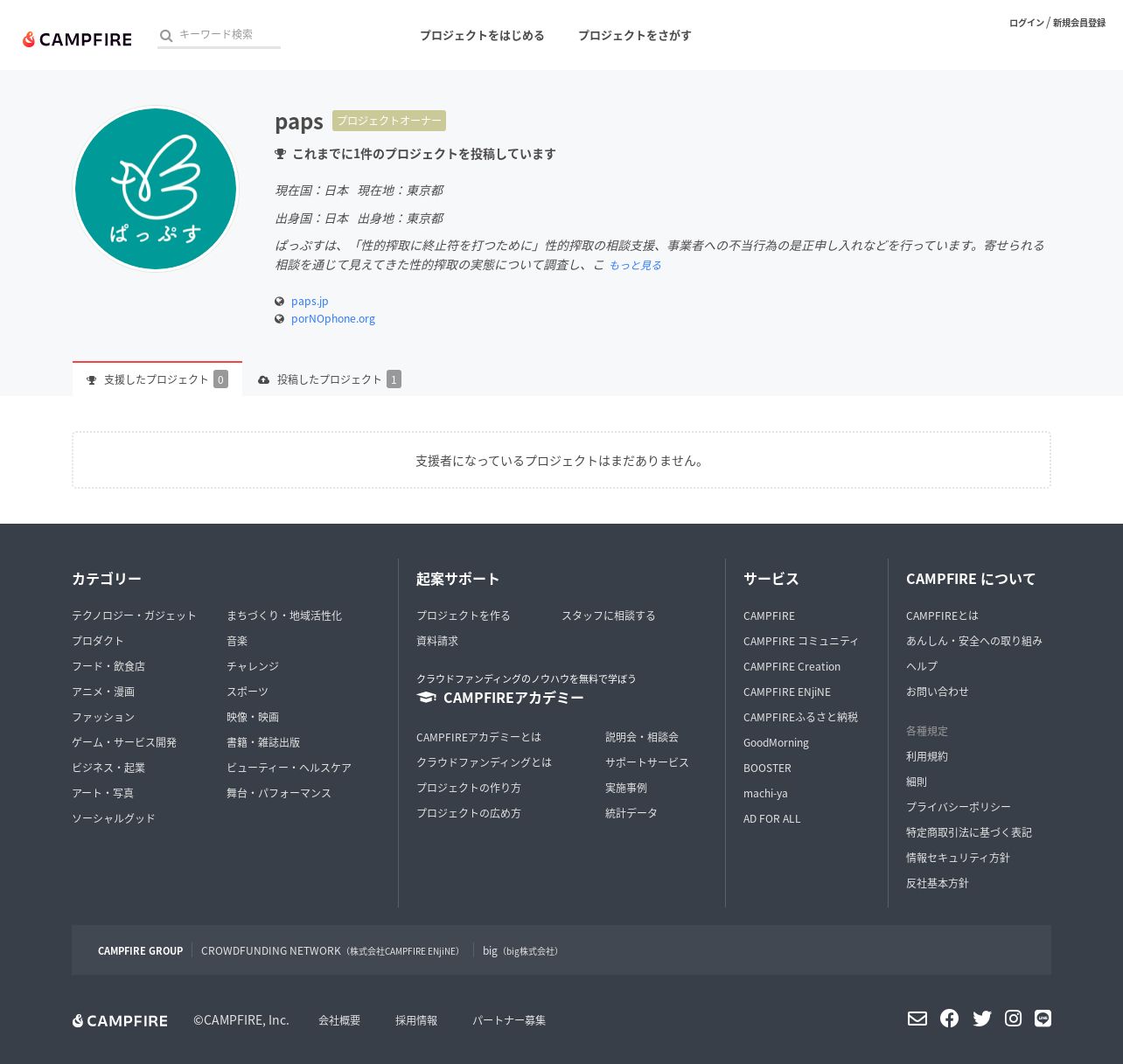
Task: Click プロジェクトを作る in footer
Action: [464, 615]
